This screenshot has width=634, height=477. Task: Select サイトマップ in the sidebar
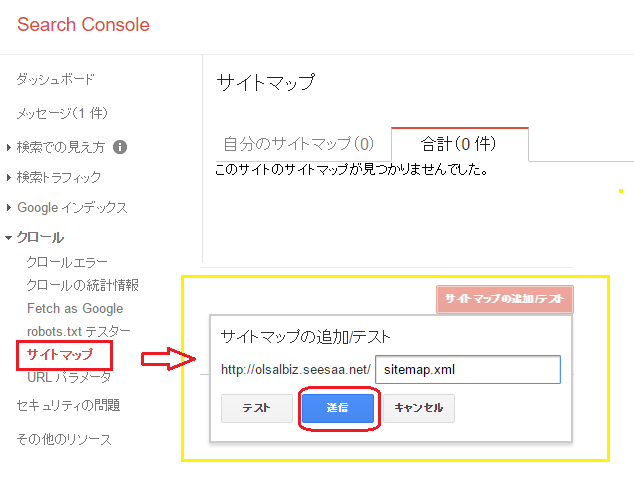[x=60, y=355]
